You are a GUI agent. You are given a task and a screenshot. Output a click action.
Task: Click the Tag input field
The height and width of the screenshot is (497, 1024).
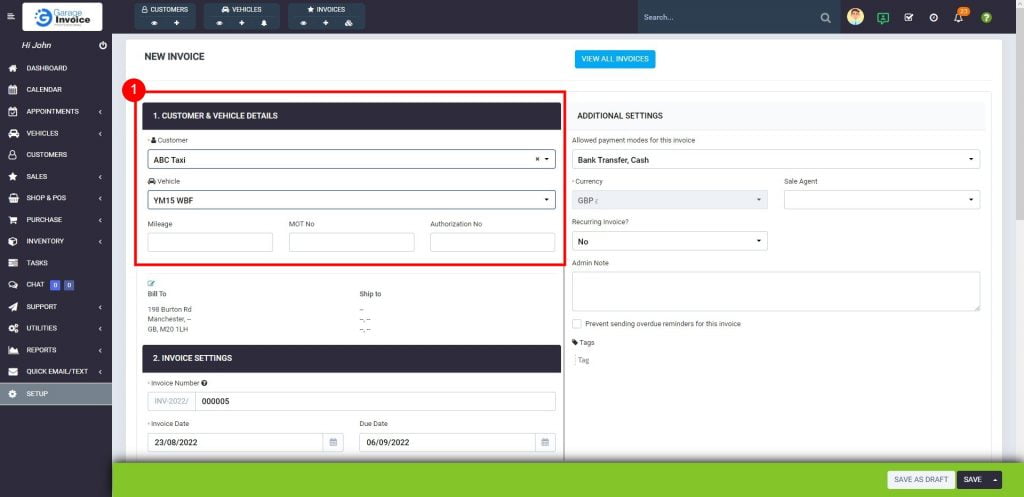click(x=584, y=360)
